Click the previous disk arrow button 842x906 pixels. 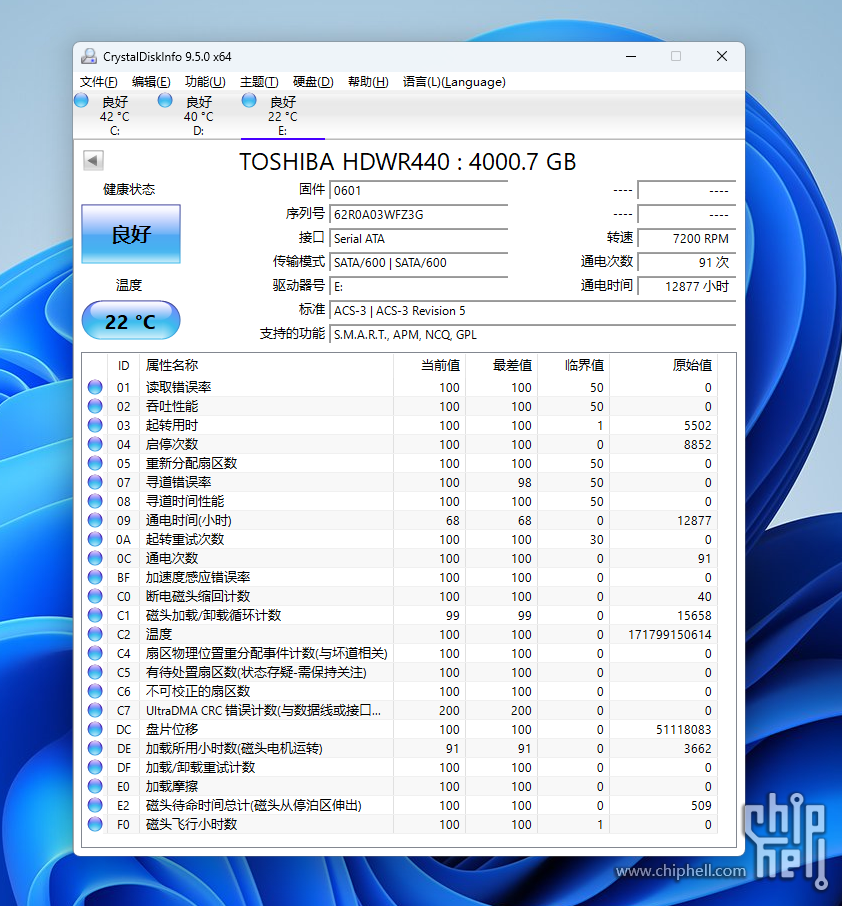click(93, 160)
